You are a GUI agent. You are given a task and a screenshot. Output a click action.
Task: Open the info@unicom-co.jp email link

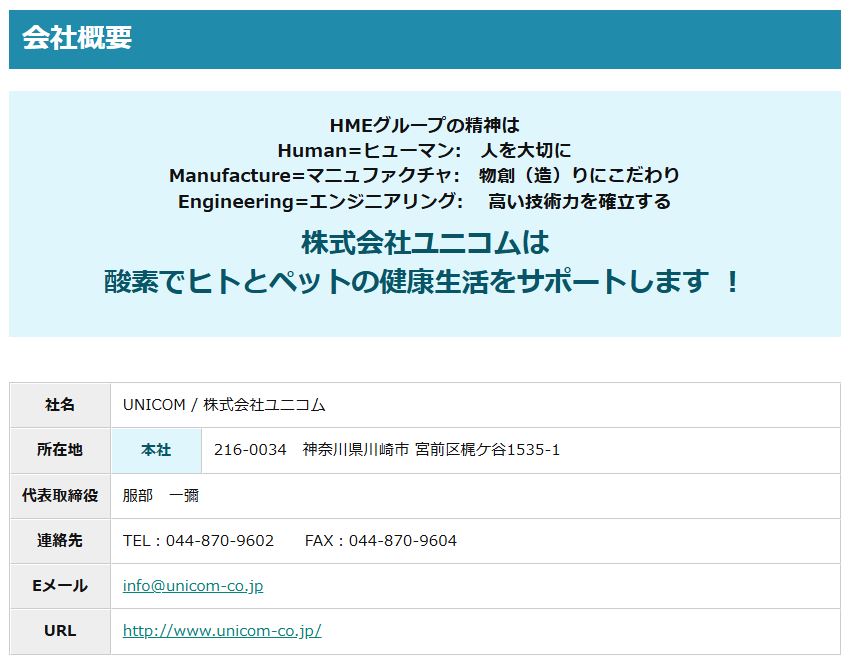193,586
